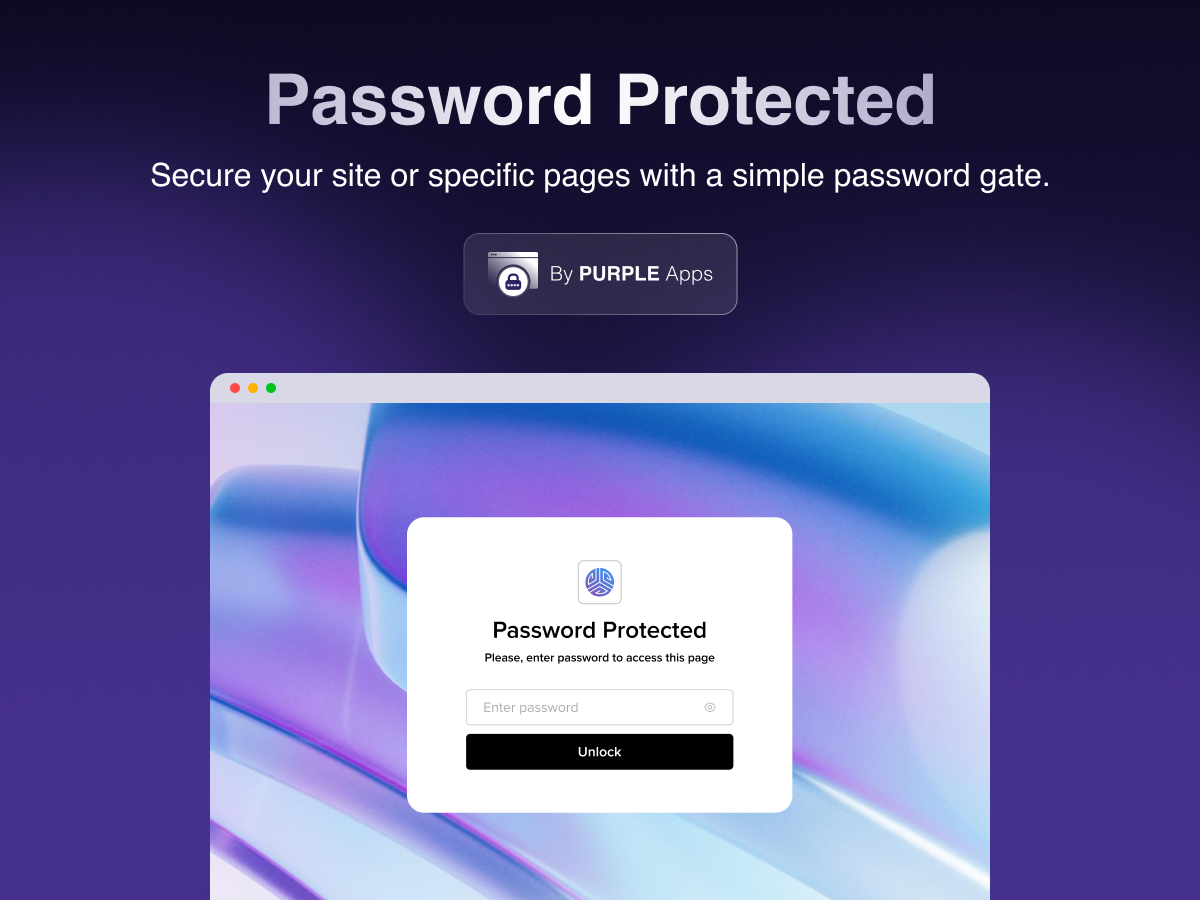1200x900 pixels.
Task: Click the dark purple backdrop outside the browser mockup
Action: [100, 600]
